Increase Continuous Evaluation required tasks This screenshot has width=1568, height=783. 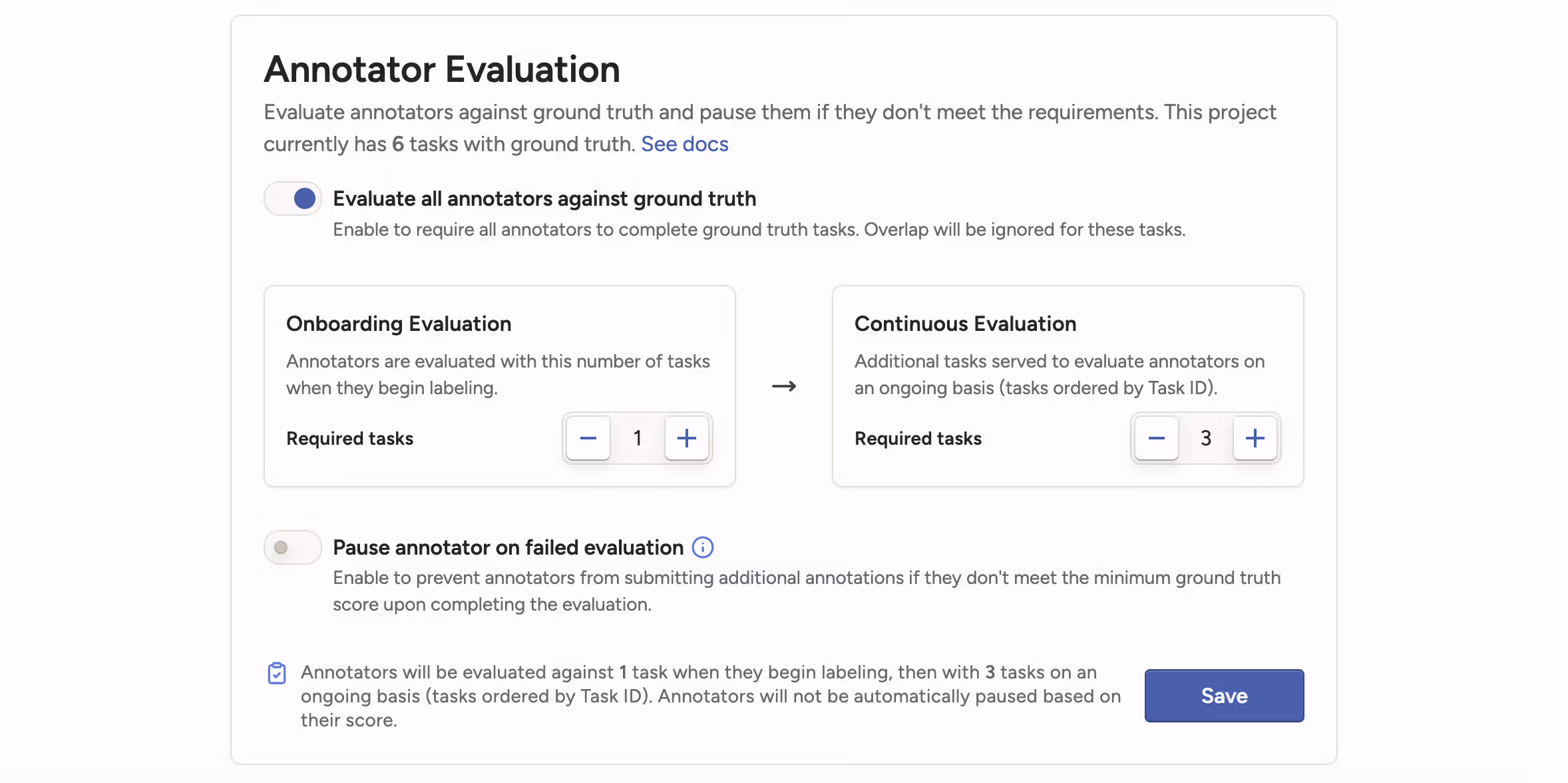tap(1255, 438)
